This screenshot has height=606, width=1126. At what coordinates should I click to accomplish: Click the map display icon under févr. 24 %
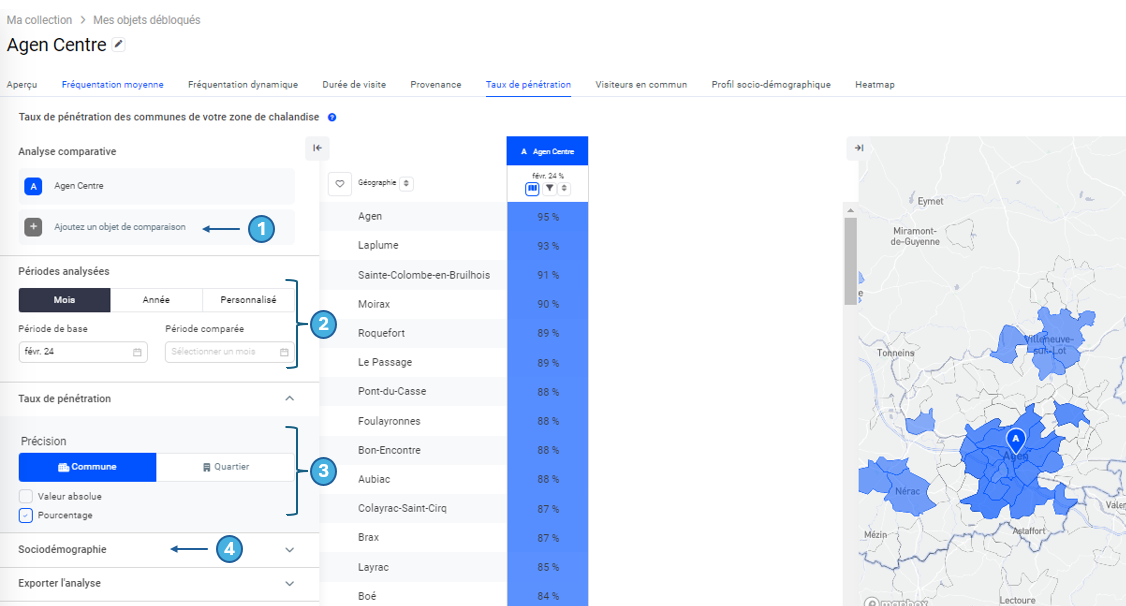point(533,188)
